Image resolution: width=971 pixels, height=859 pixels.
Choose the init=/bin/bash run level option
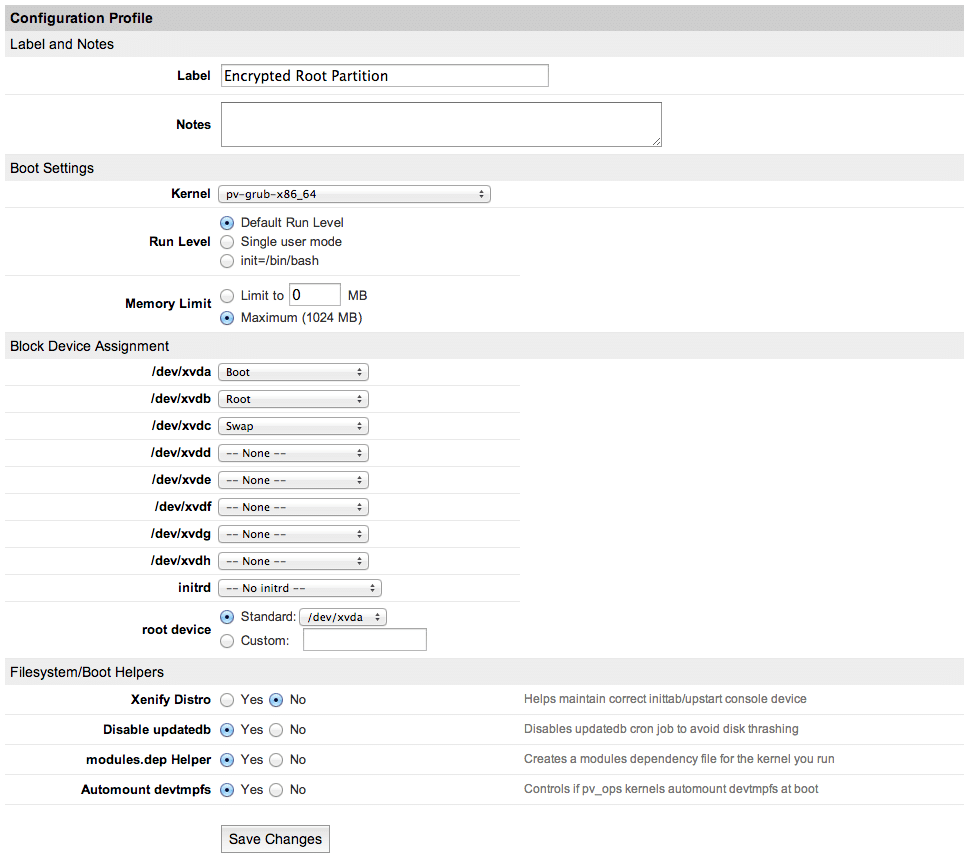[x=227, y=260]
